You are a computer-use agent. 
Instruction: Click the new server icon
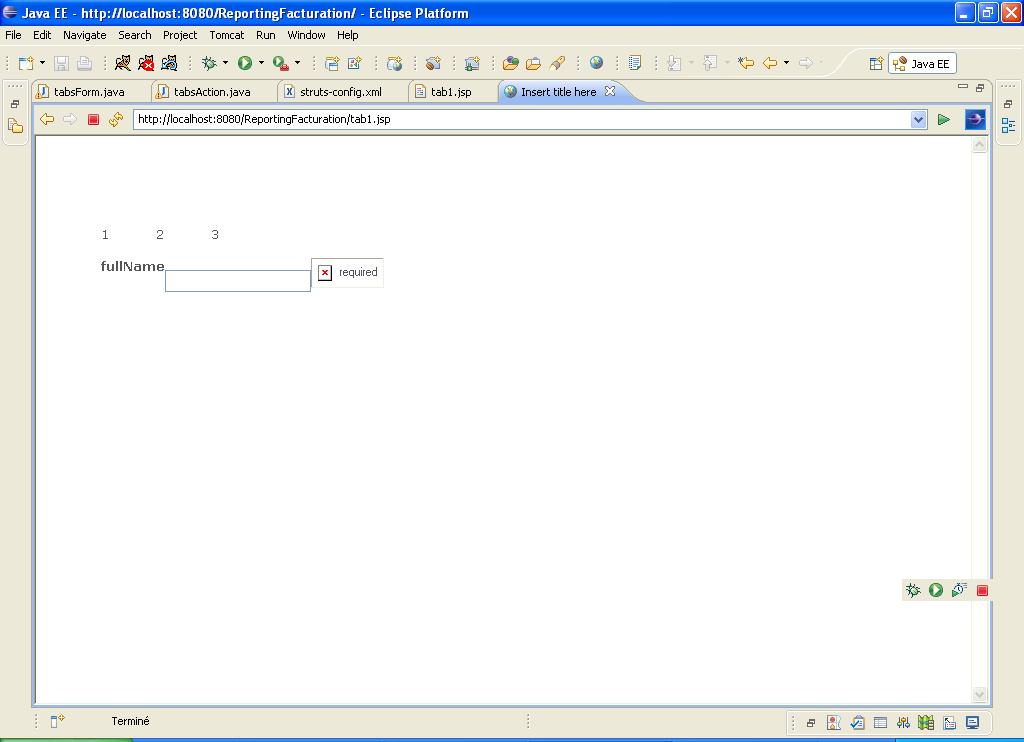click(472, 63)
